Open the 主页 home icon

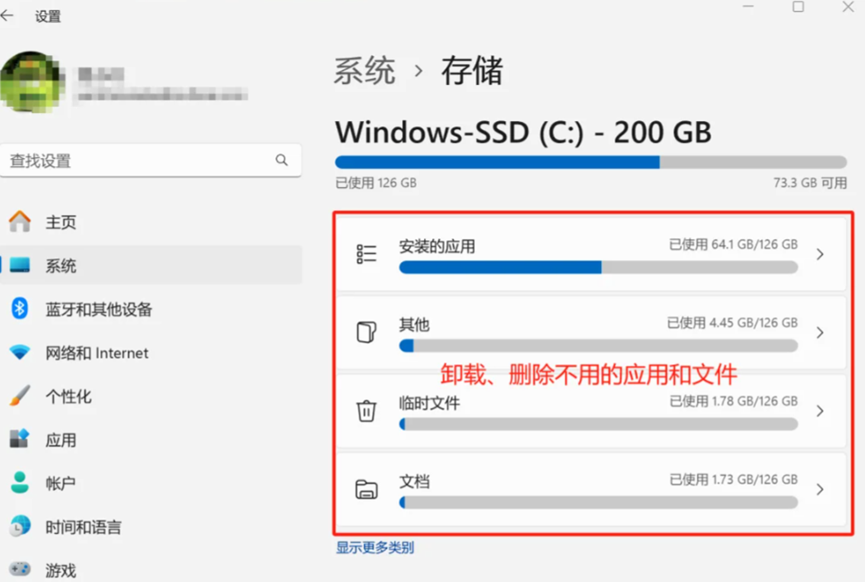(x=21, y=222)
